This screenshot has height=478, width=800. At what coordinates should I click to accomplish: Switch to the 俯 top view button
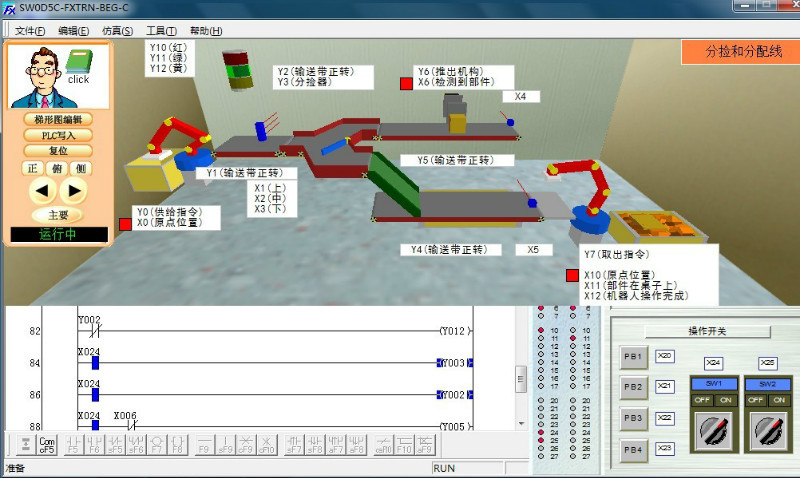pos(57,168)
